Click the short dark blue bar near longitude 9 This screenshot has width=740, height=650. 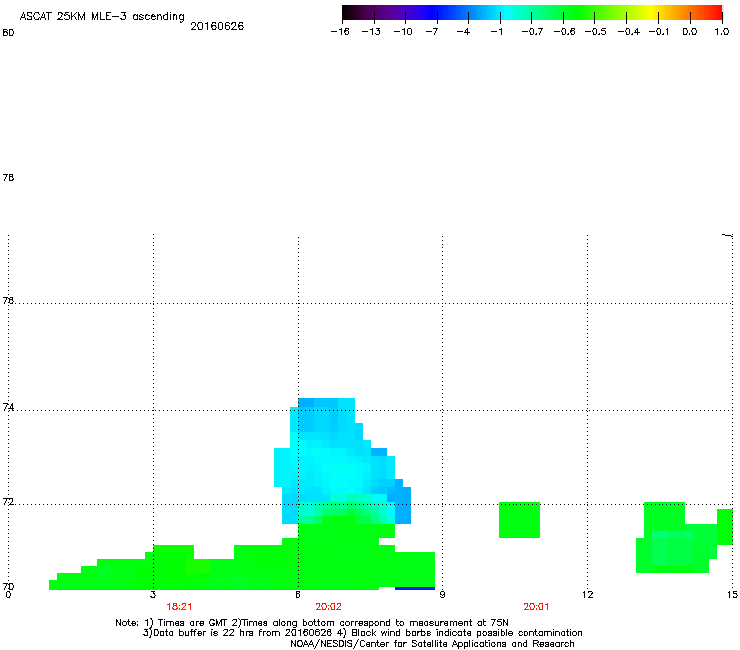pyautogui.click(x=415, y=588)
